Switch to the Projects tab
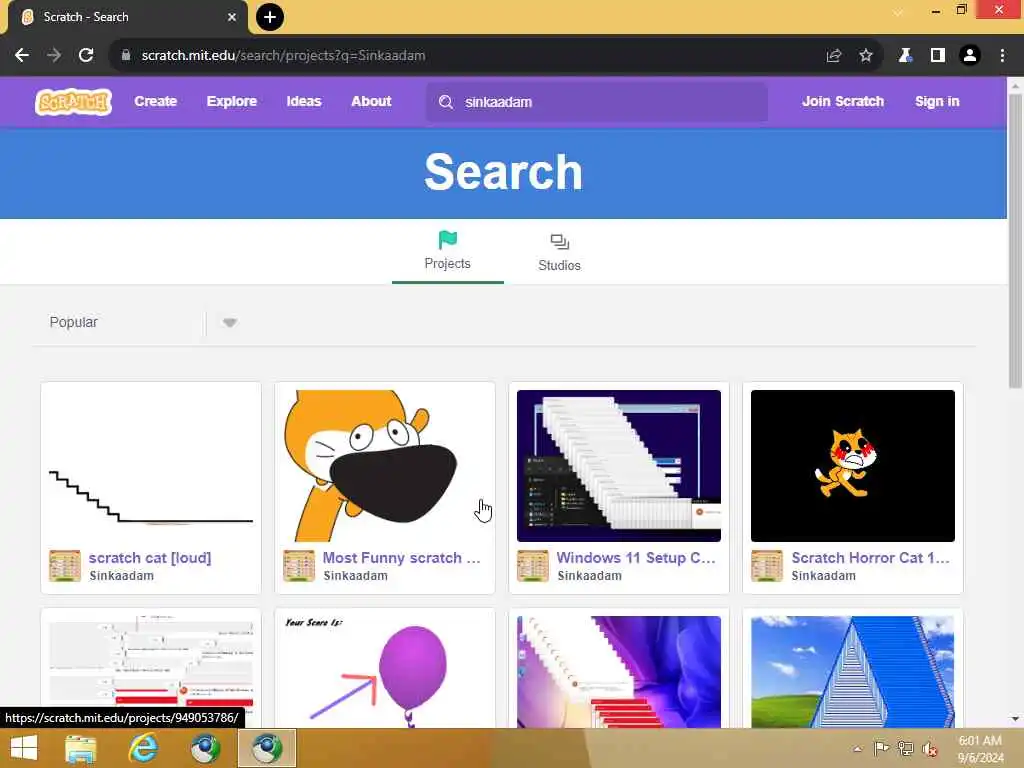 click(x=447, y=251)
